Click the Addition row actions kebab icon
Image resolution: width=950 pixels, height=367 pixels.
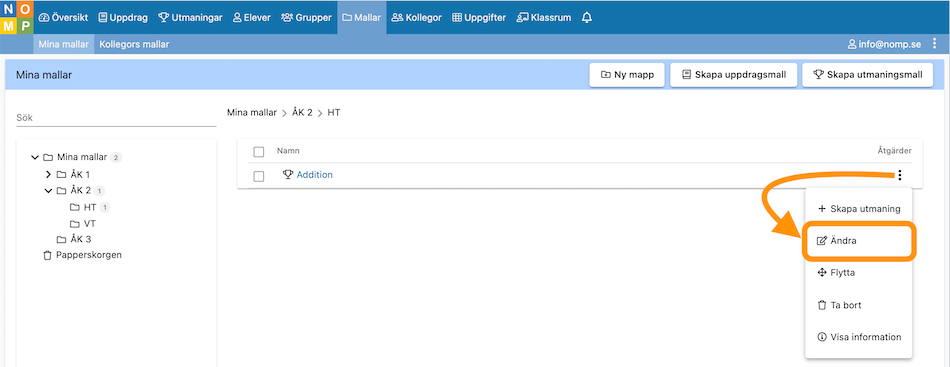click(900, 176)
